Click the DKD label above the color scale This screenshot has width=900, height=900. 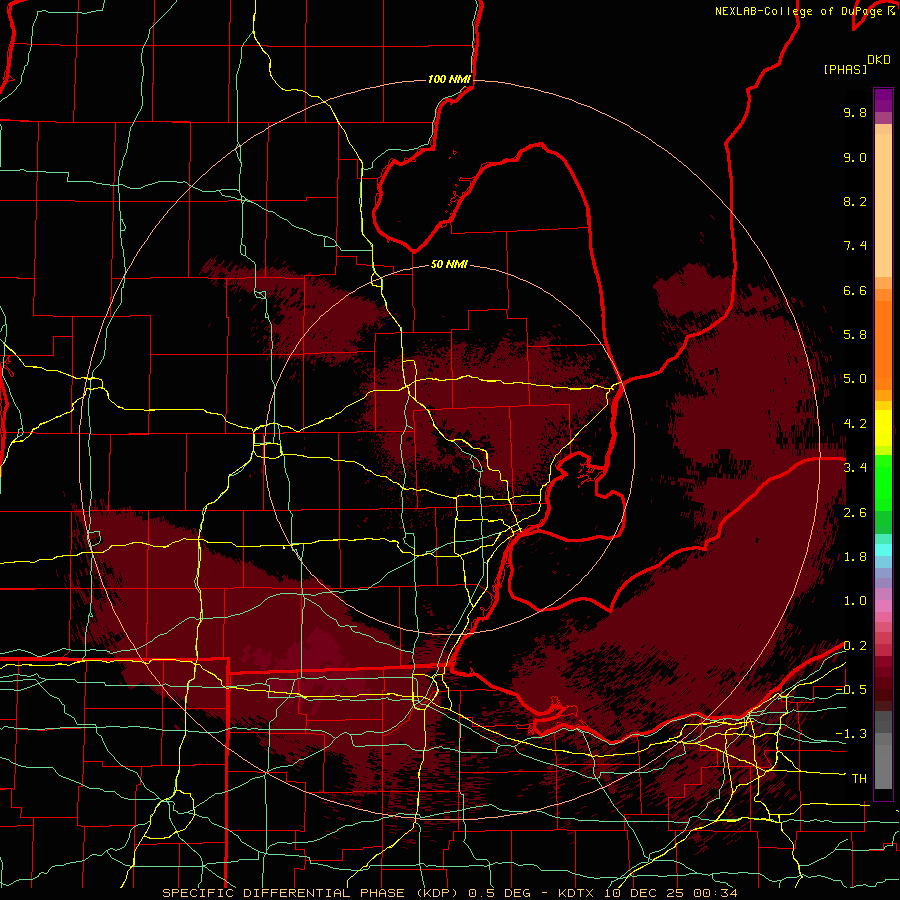[x=878, y=60]
